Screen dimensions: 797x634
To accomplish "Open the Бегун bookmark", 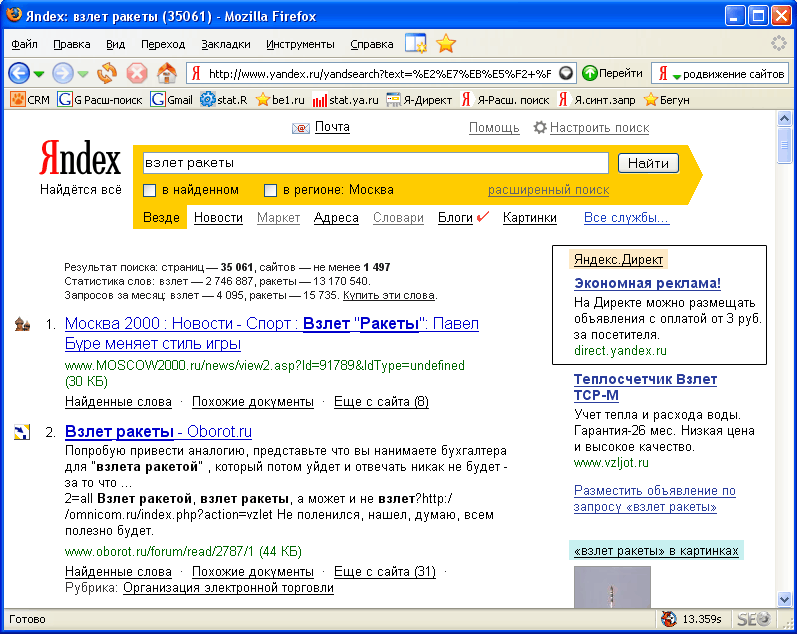I will 666,100.
